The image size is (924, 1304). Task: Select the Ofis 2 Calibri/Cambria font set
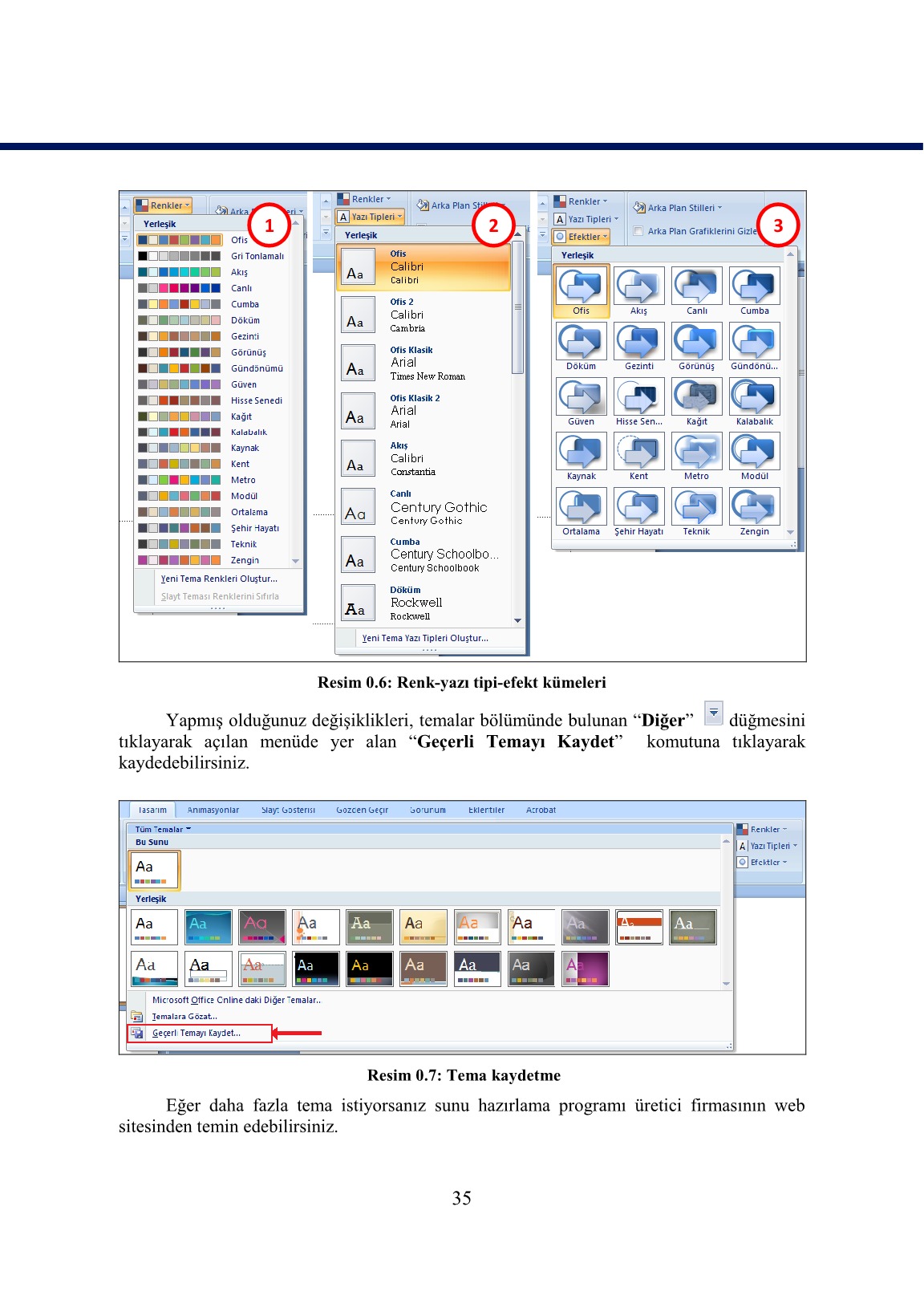click(x=424, y=315)
